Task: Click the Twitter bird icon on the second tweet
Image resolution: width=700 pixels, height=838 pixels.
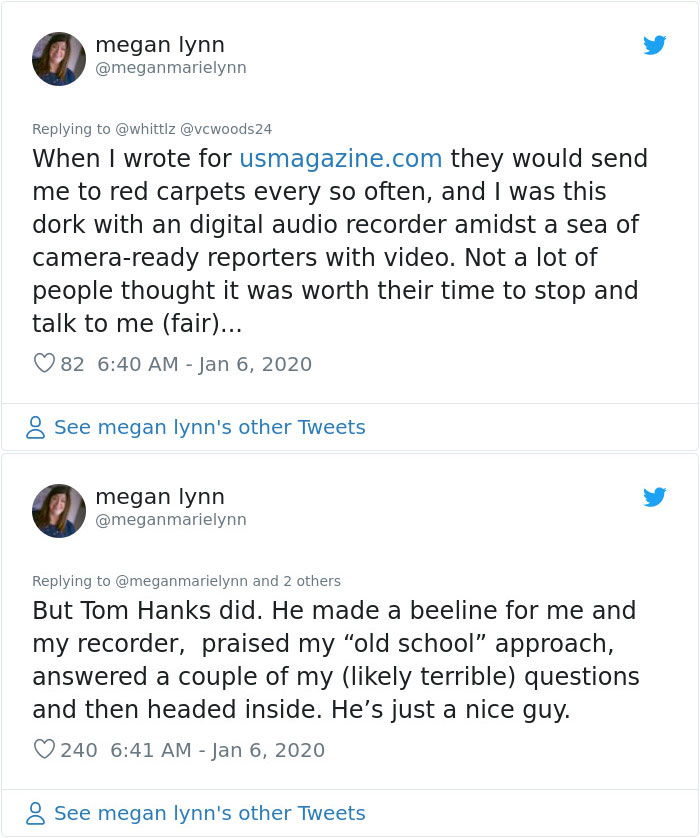Action: tap(655, 497)
